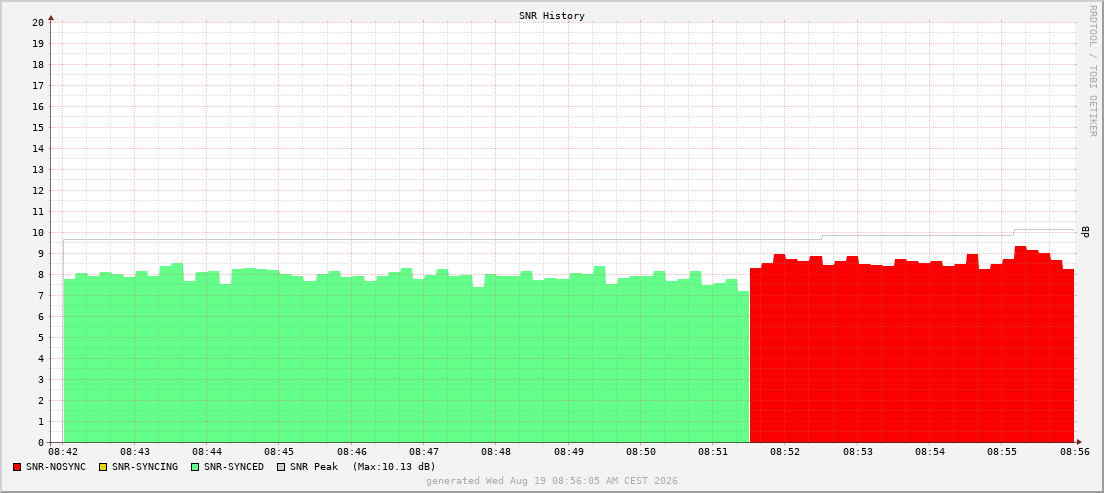The height and width of the screenshot is (493, 1104).
Task: Click the Max:10.13 dB text
Action: tap(394, 467)
